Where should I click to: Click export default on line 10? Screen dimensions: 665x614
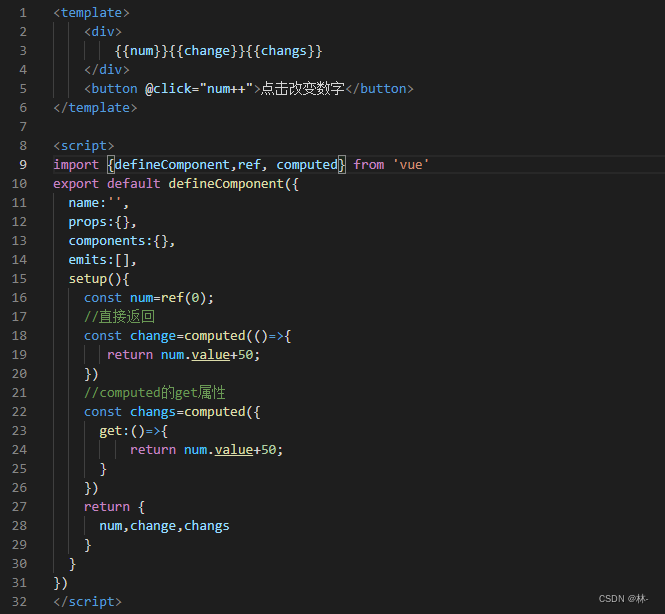pos(107,184)
